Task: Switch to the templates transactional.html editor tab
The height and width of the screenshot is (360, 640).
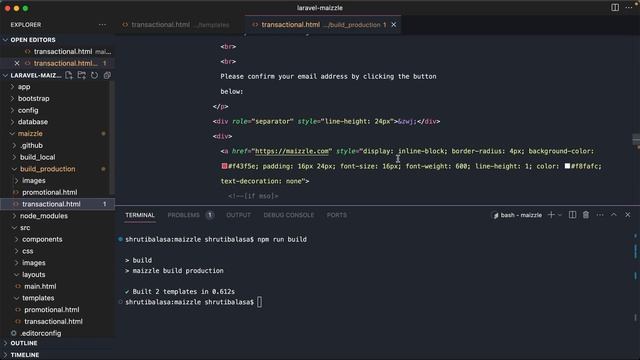Action: tap(179, 25)
